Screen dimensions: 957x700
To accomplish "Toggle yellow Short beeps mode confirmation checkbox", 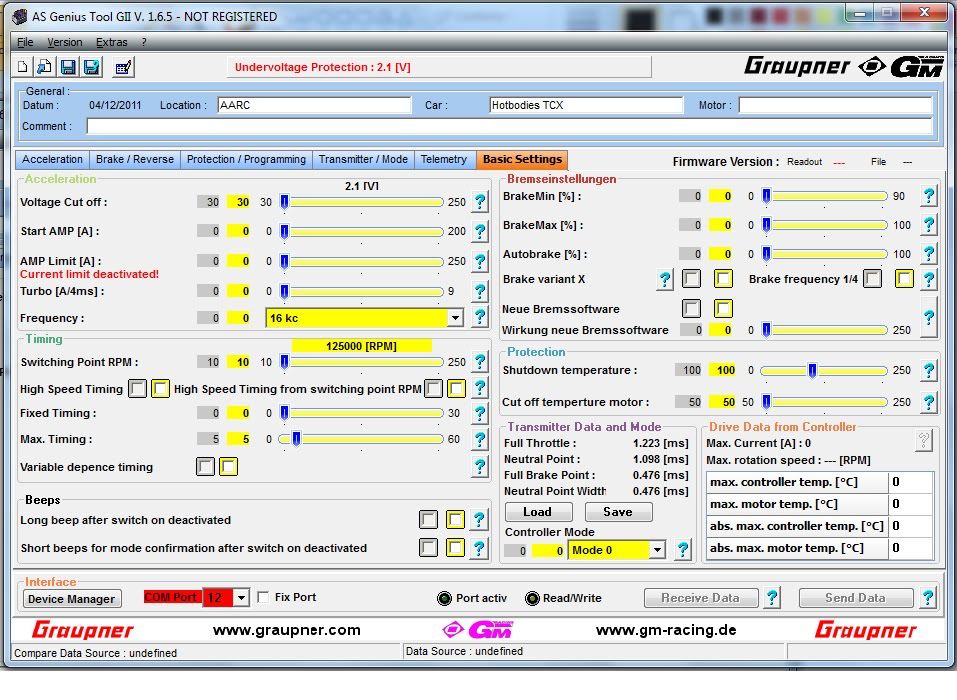I will pyautogui.click(x=455, y=547).
